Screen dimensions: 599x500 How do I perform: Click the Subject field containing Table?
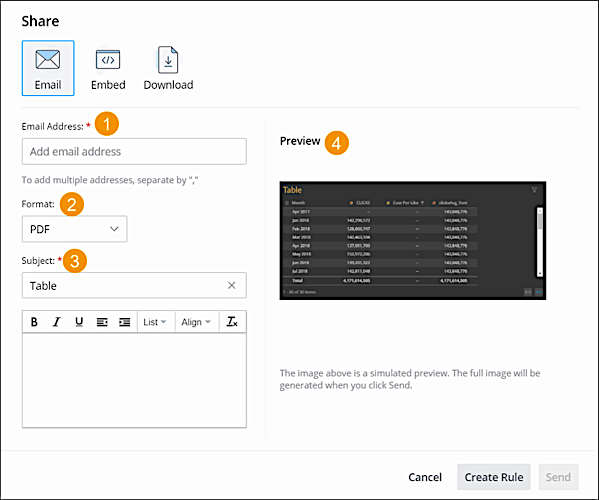point(134,285)
